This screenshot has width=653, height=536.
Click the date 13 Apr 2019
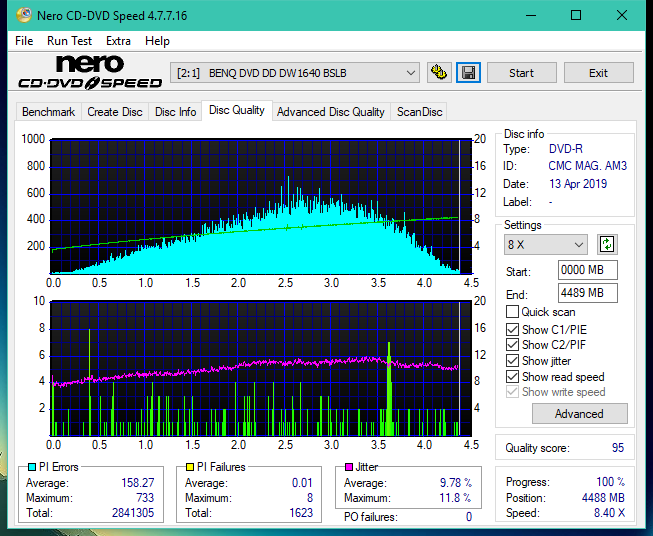point(578,184)
